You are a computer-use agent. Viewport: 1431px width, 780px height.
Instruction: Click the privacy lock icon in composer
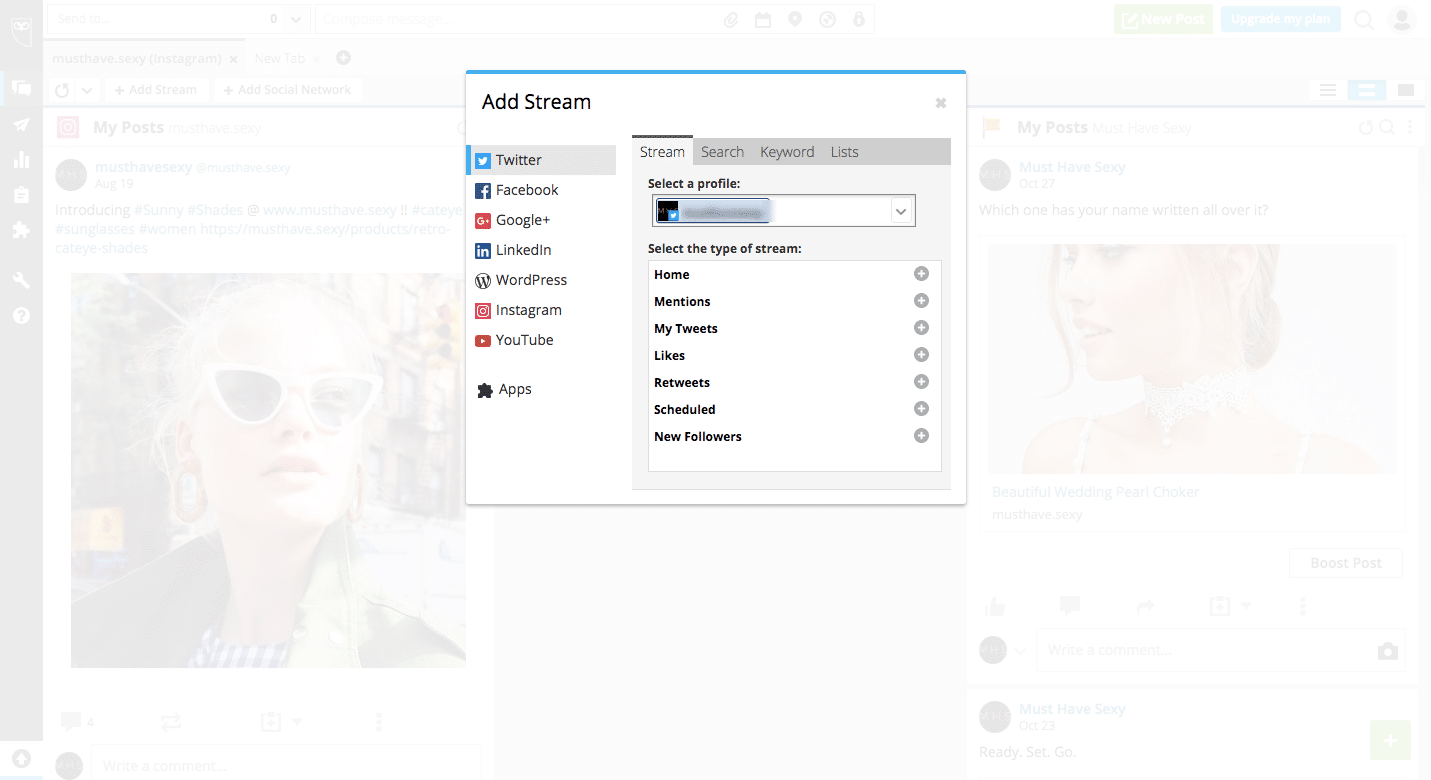coord(858,20)
